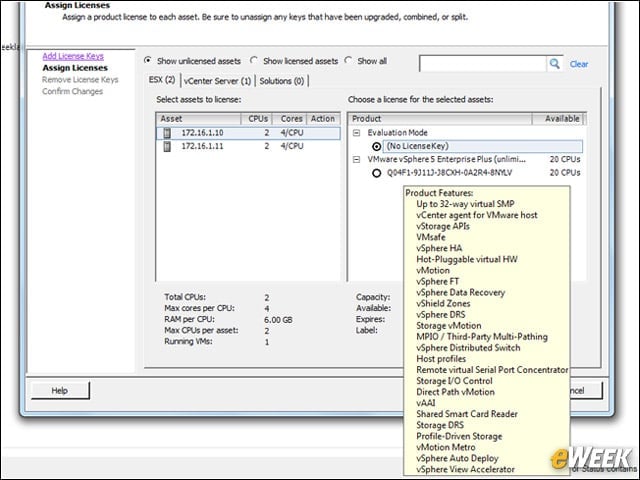
Task: Focus the license search input field
Action: click(x=483, y=64)
